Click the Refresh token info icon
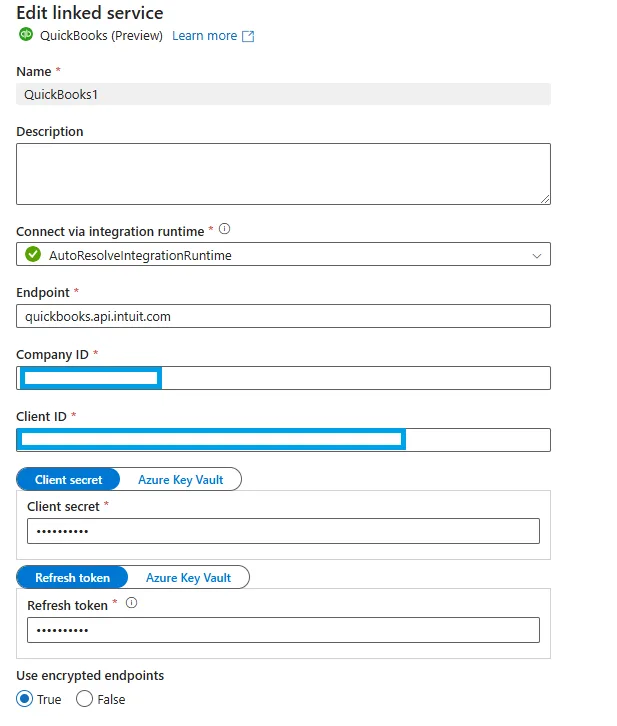617x726 pixels. 131,603
